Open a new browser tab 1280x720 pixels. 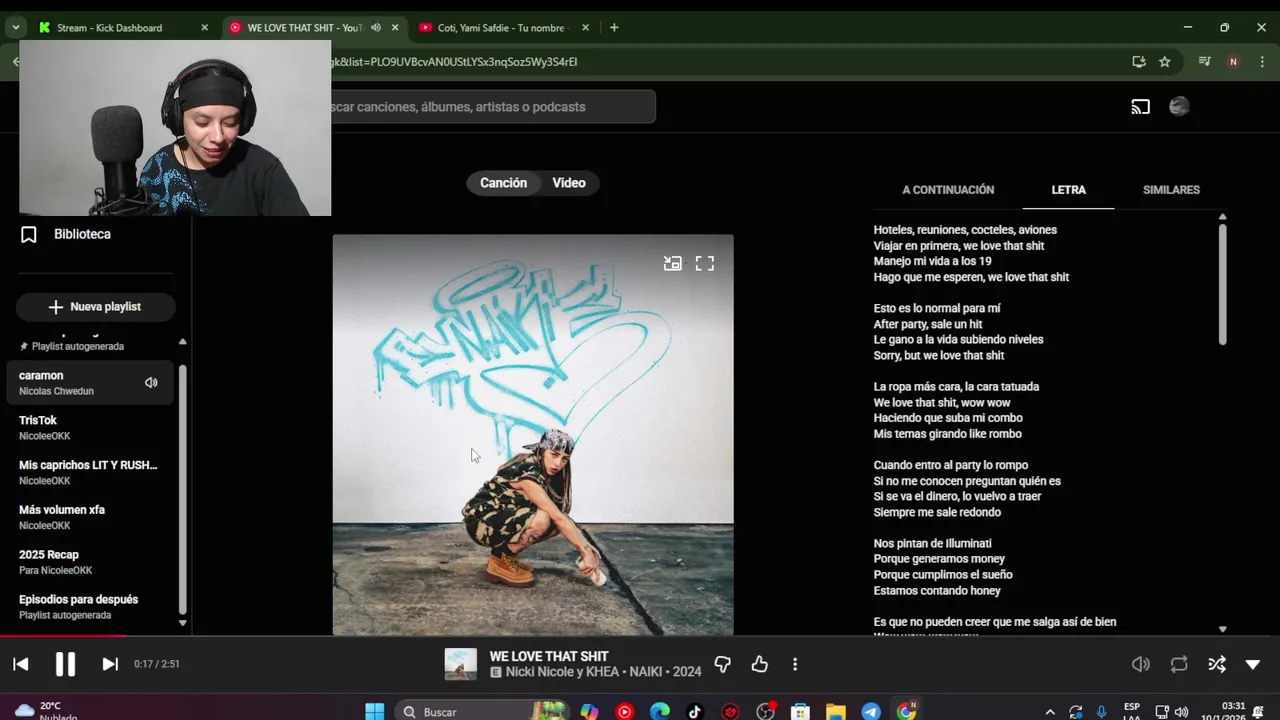point(614,28)
